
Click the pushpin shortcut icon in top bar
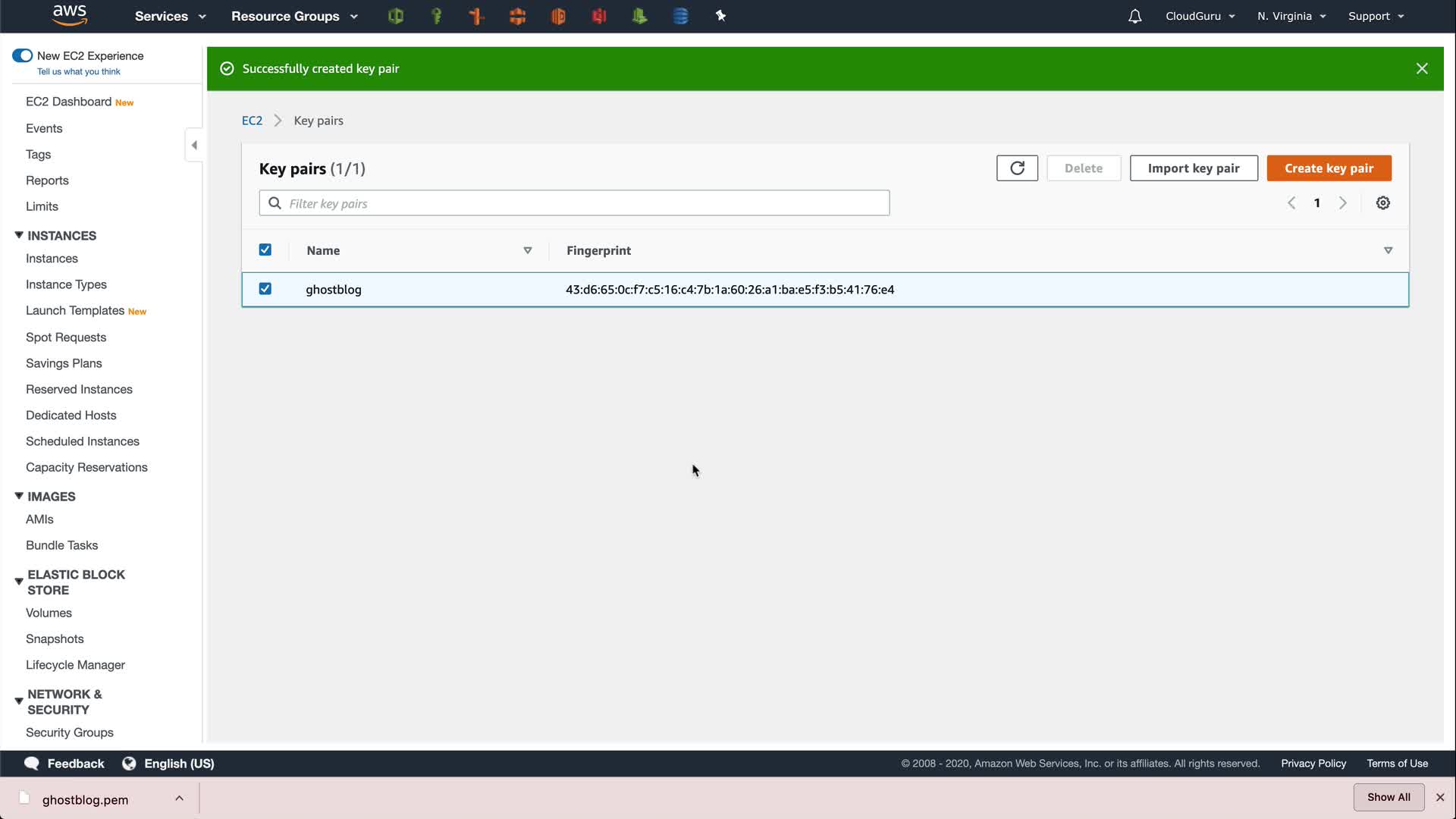click(x=720, y=16)
